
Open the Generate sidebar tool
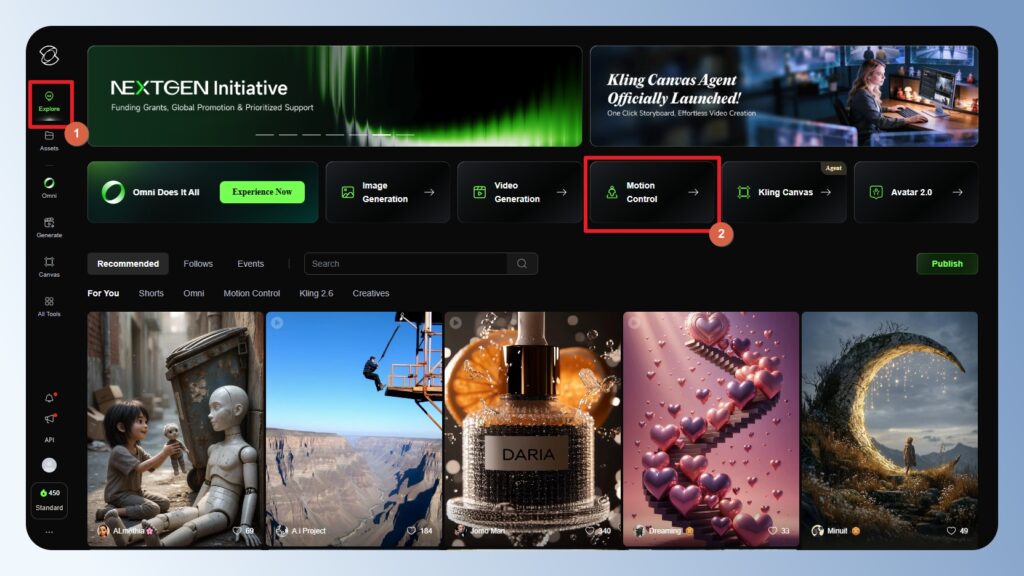pyautogui.click(x=49, y=226)
